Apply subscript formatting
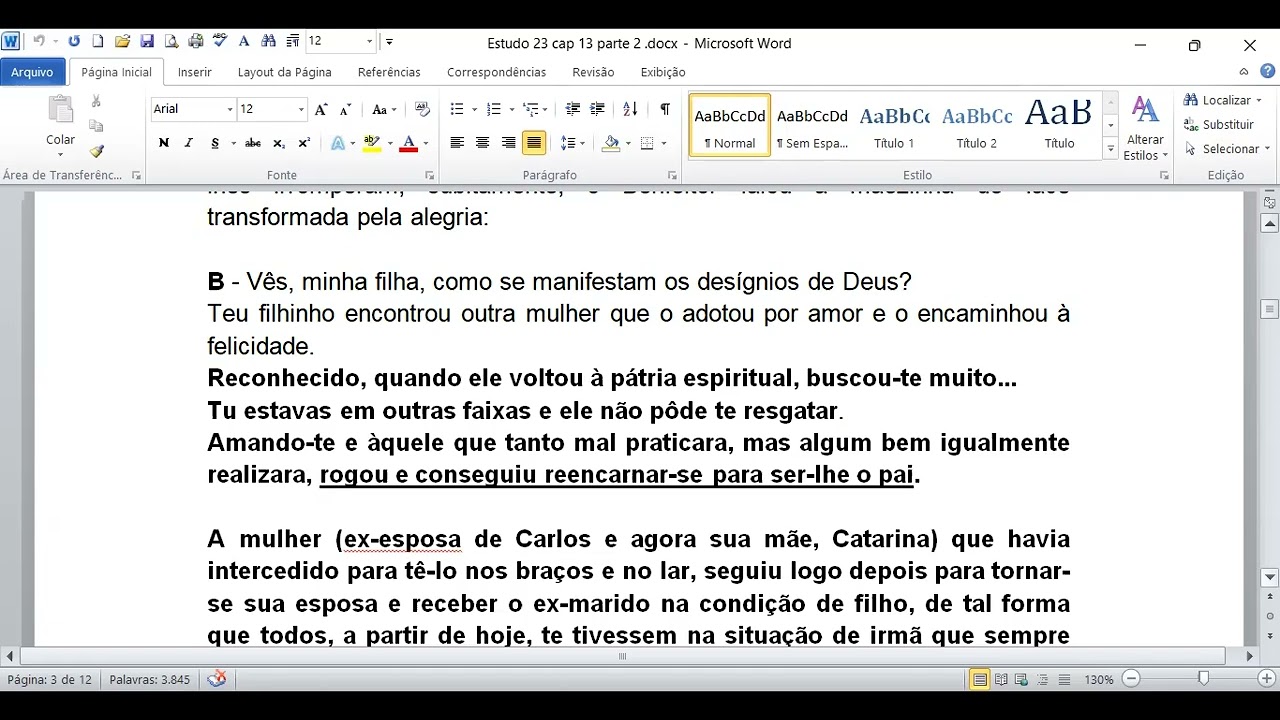This screenshot has width=1280, height=720. pyautogui.click(x=279, y=144)
